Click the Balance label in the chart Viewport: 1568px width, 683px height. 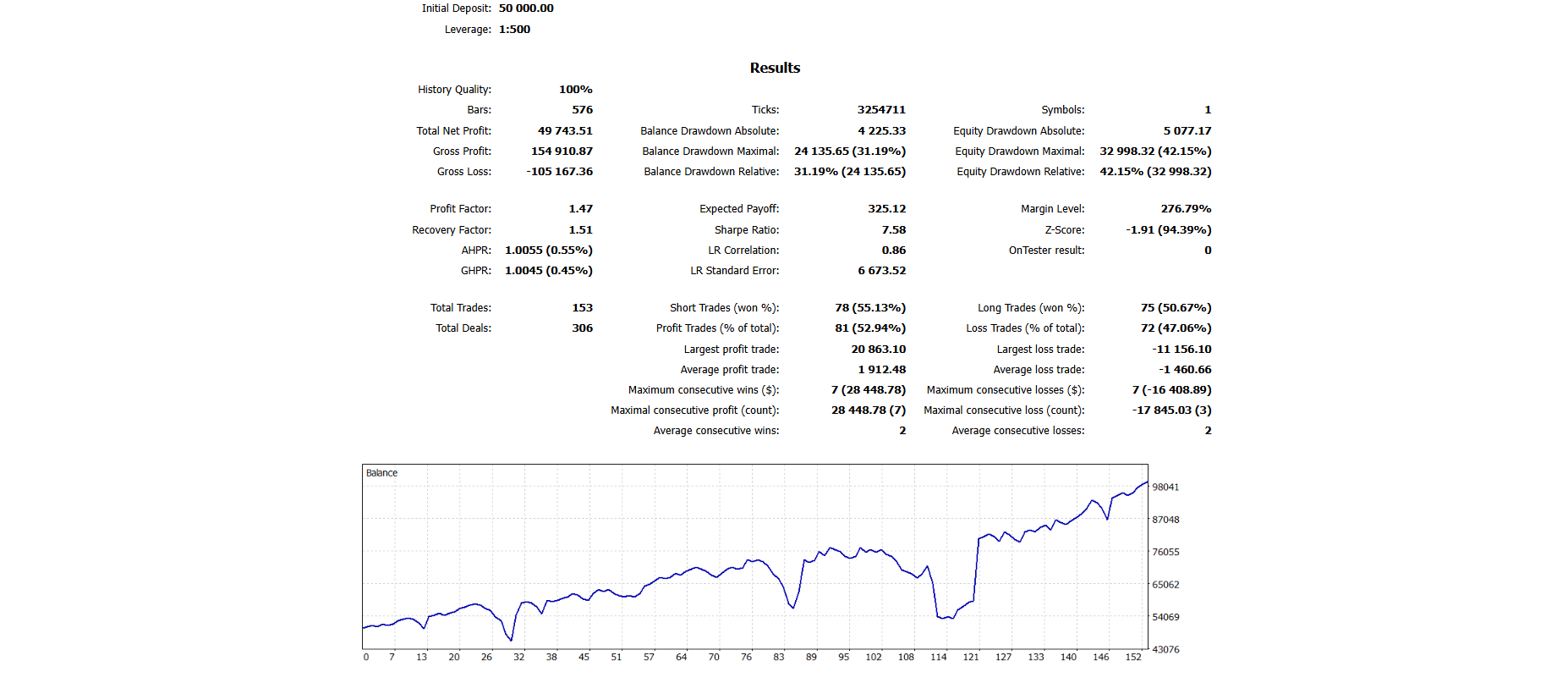381,473
